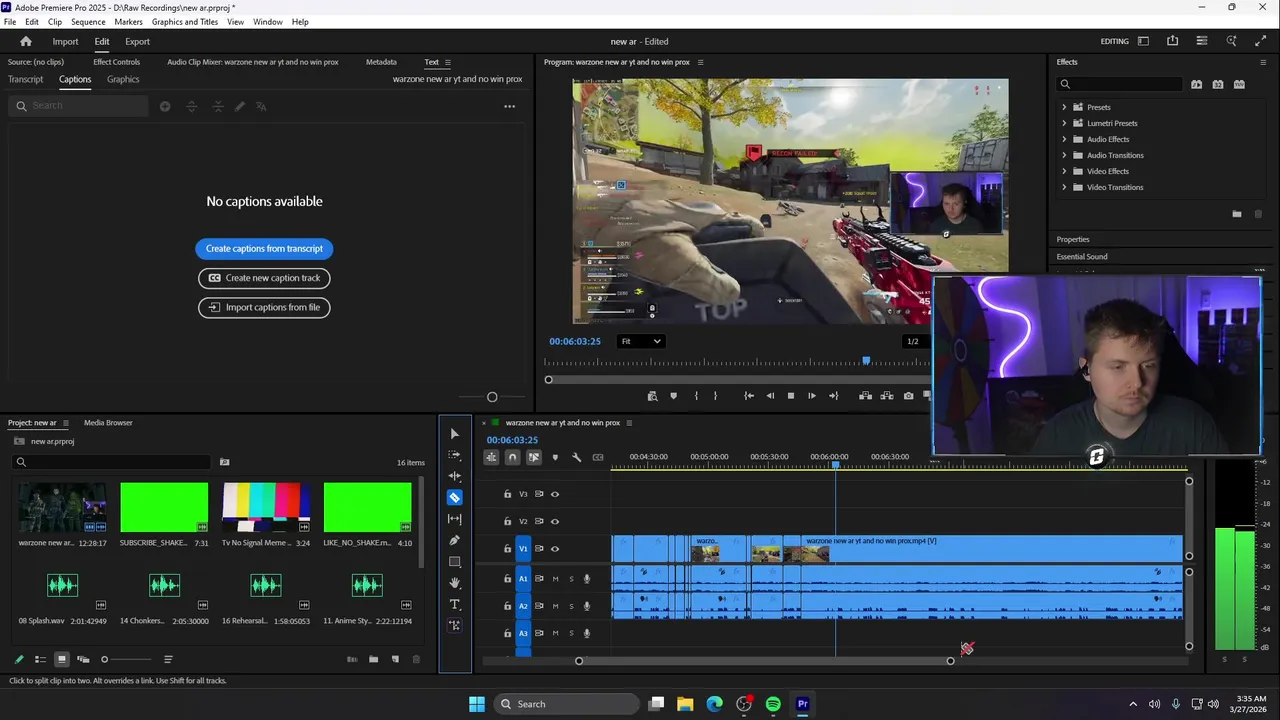Toggle Linked Selection in timeline
The width and height of the screenshot is (1280, 720).
[533, 457]
